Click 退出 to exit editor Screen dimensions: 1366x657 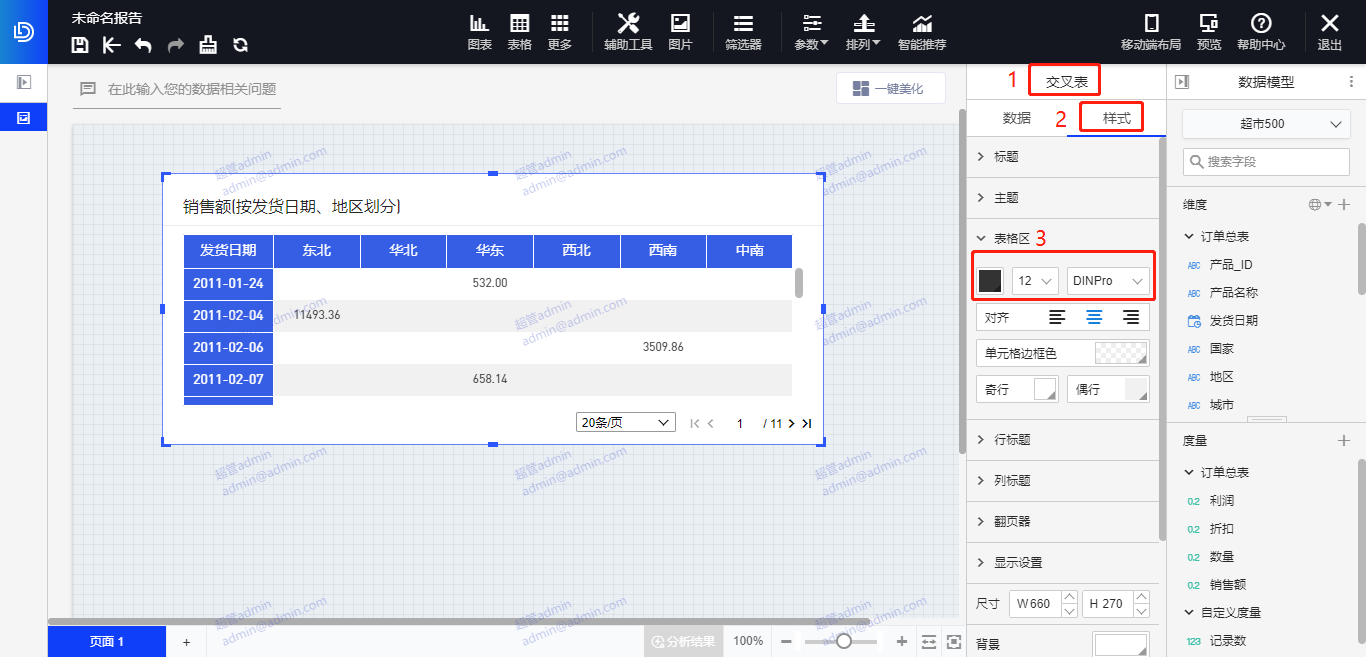pos(1329,32)
